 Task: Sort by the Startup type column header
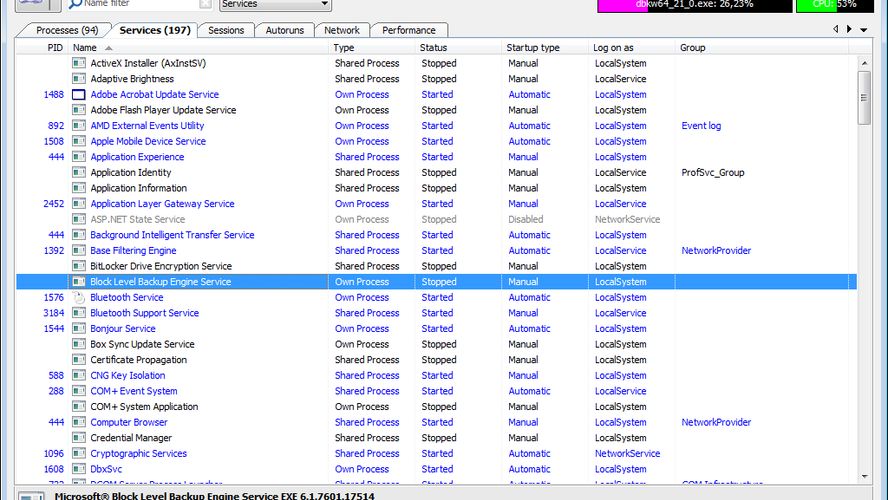coord(533,48)
